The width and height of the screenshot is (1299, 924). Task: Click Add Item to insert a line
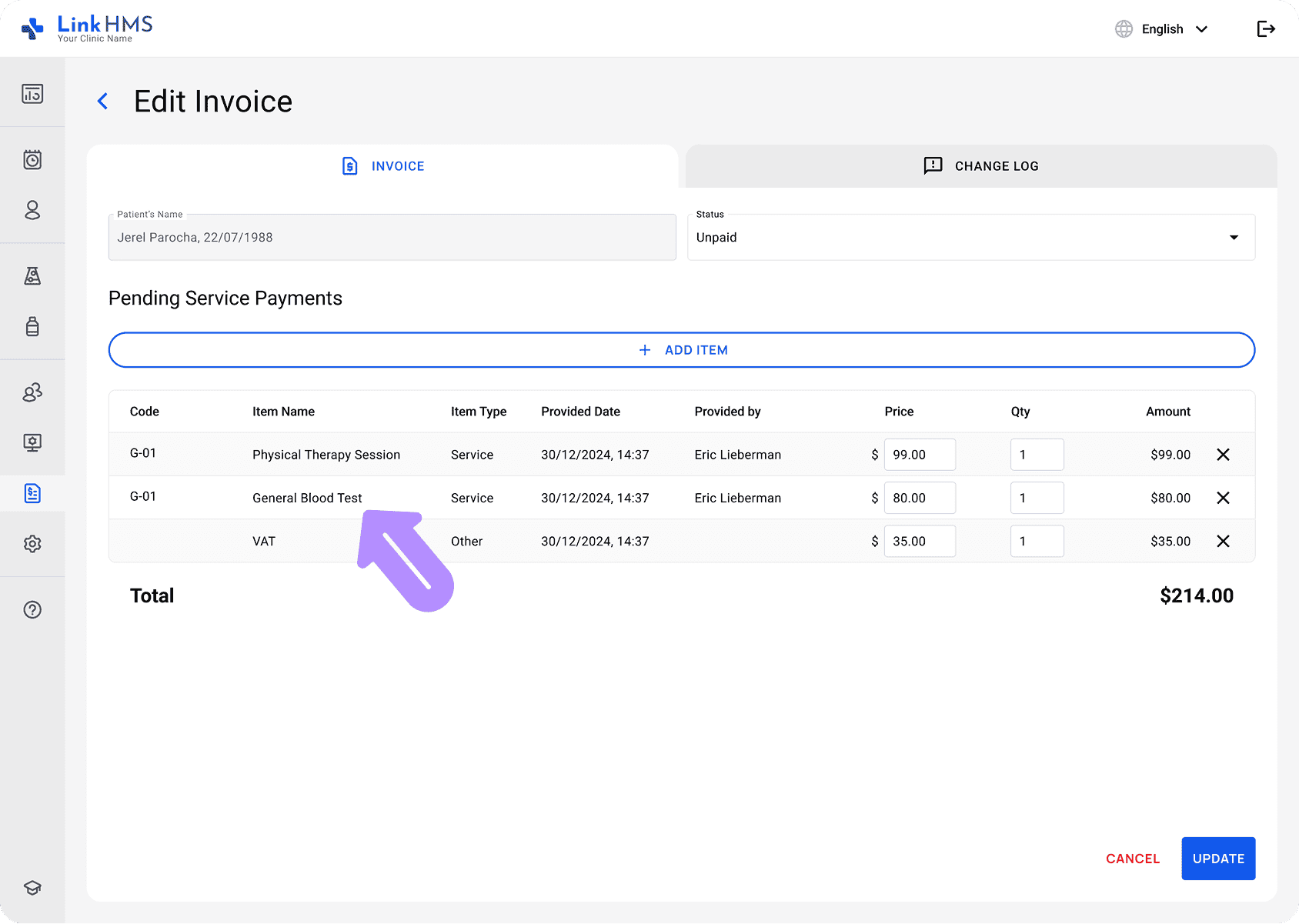[x=682, y=349]
